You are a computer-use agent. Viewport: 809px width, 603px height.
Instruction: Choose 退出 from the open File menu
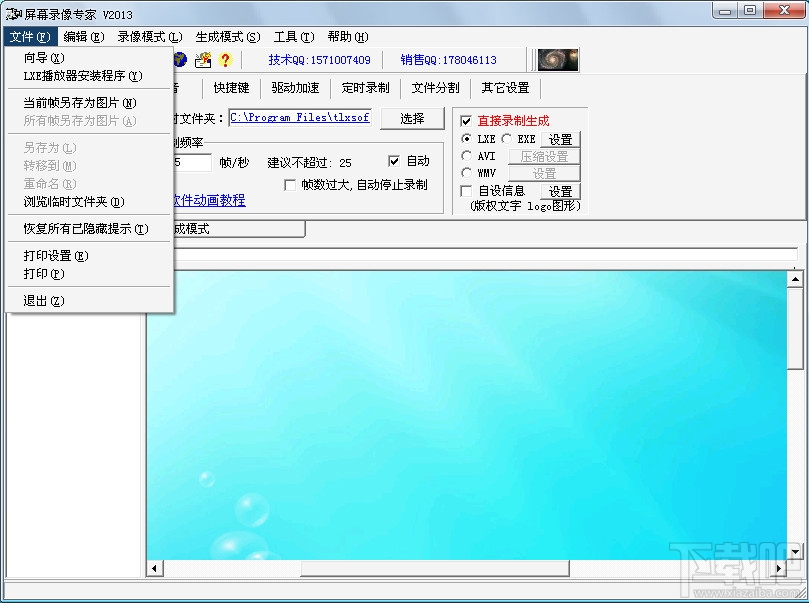click(42, 300)
